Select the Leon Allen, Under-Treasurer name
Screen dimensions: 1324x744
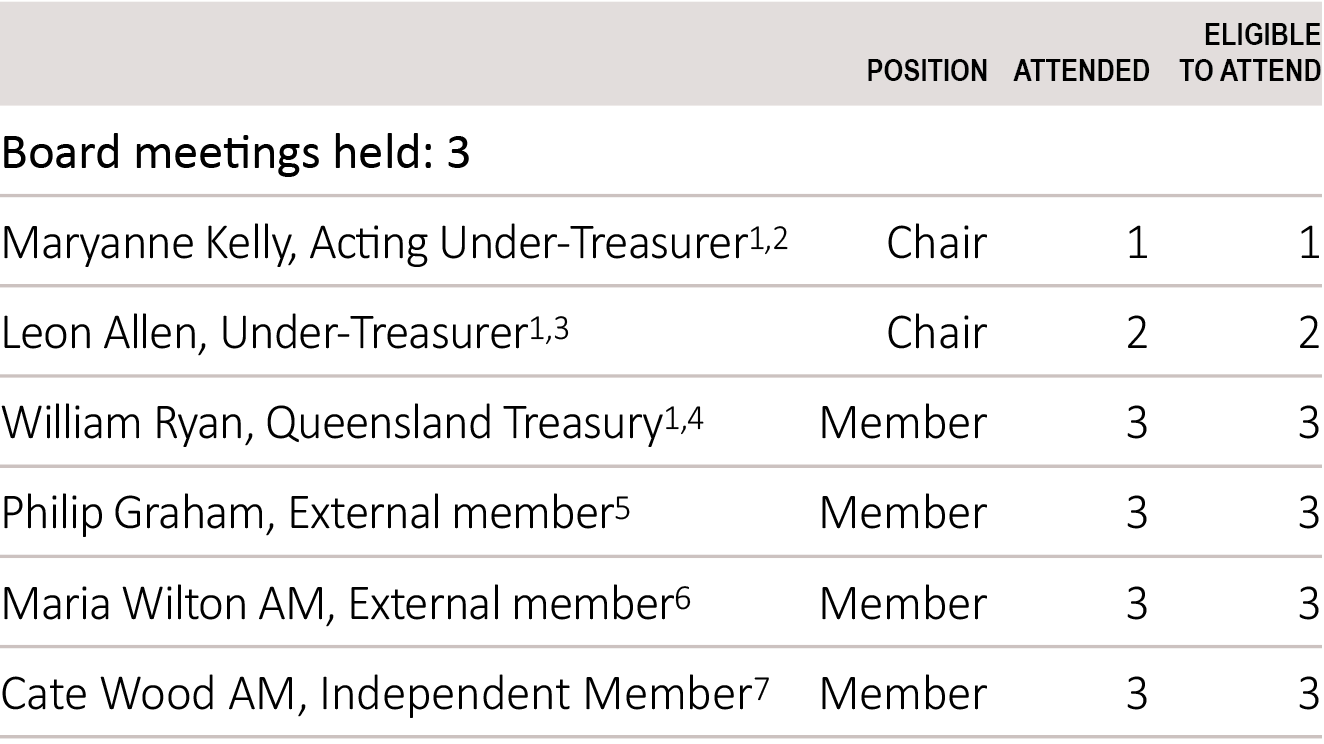pos(265,333)
